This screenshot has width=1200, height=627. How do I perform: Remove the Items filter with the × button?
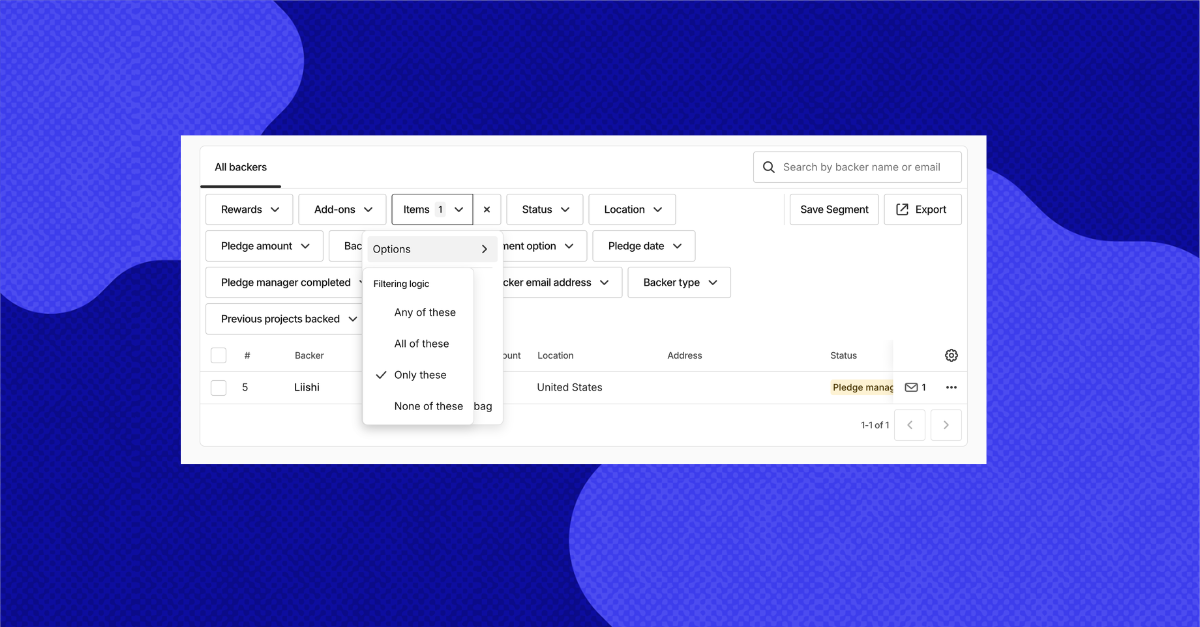click(487, 210)
